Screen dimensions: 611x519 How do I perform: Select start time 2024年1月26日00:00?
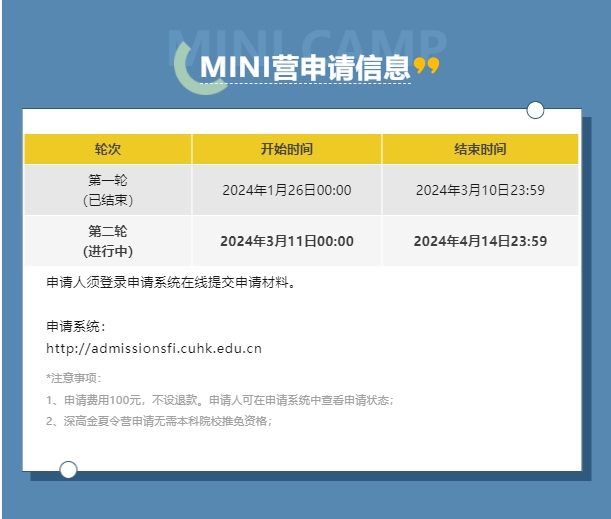[287, 190]
